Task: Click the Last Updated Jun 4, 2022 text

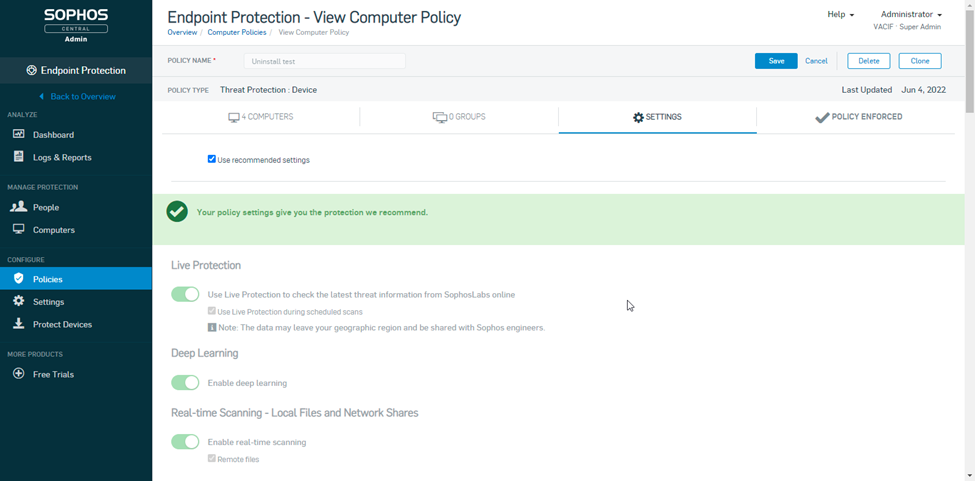Action: click(x=894, y=90)
